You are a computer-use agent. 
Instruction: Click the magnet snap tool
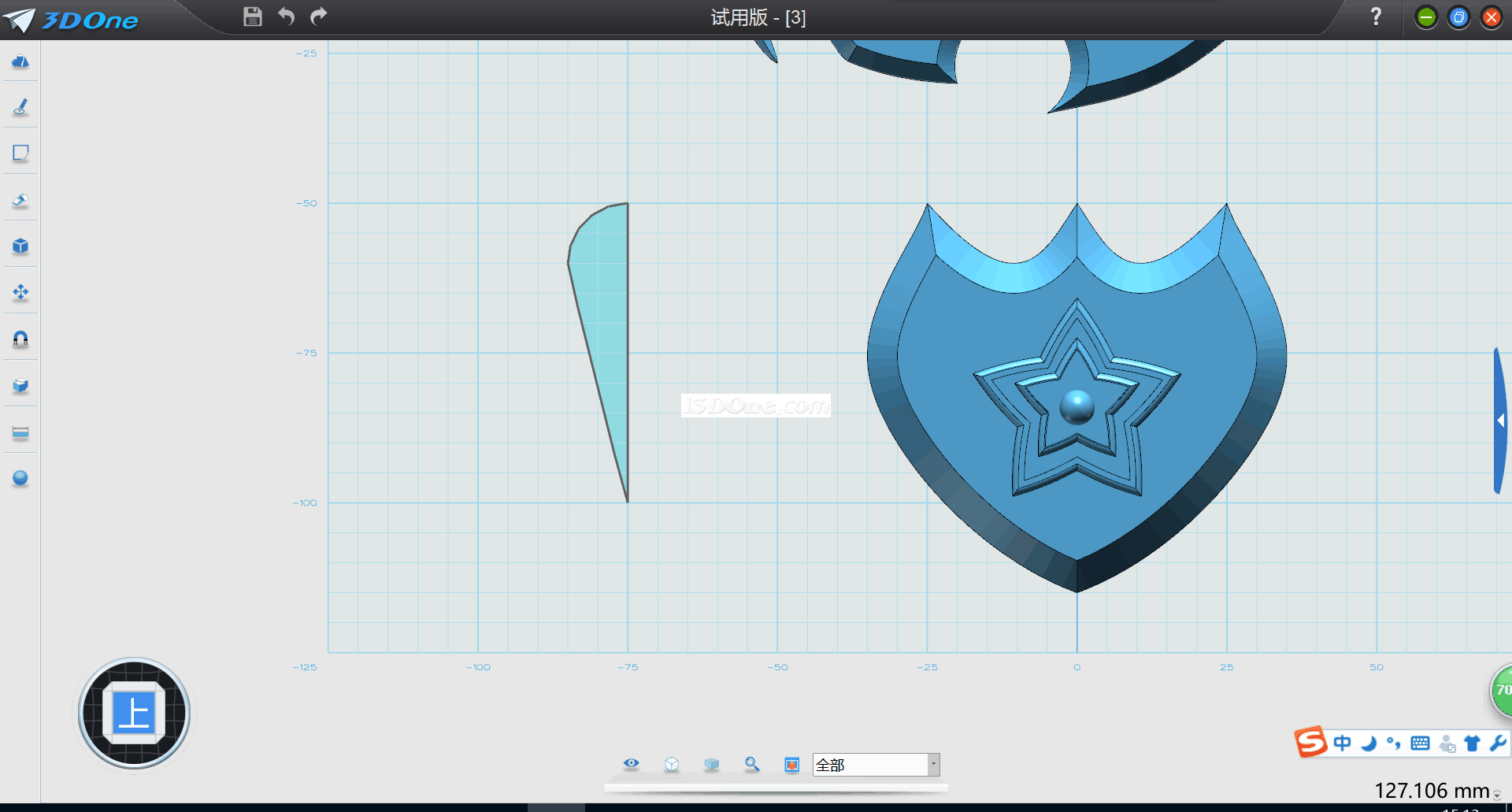tap(20, 339)
